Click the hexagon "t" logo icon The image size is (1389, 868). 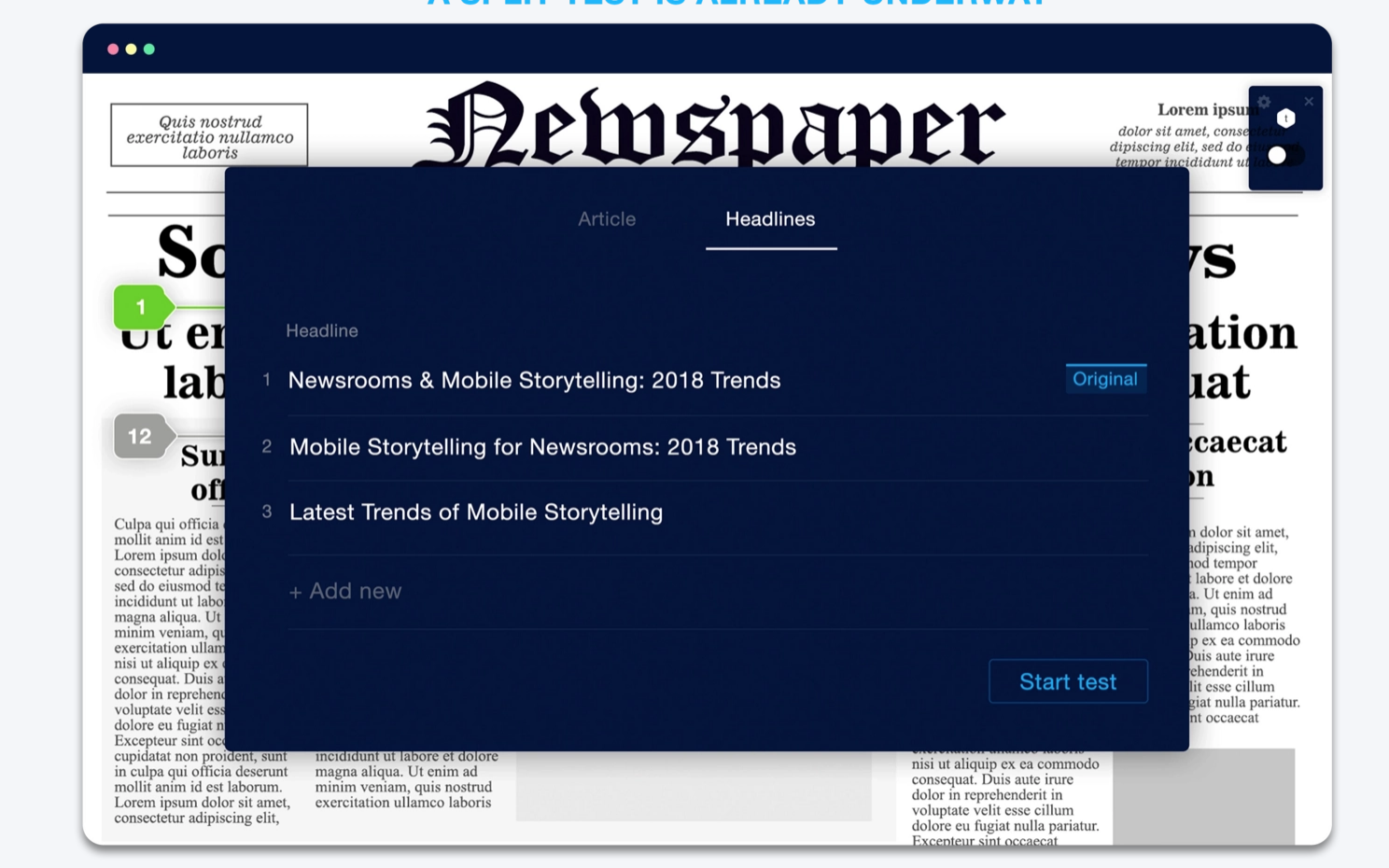pyautogui.click(x=1286, y=119)
